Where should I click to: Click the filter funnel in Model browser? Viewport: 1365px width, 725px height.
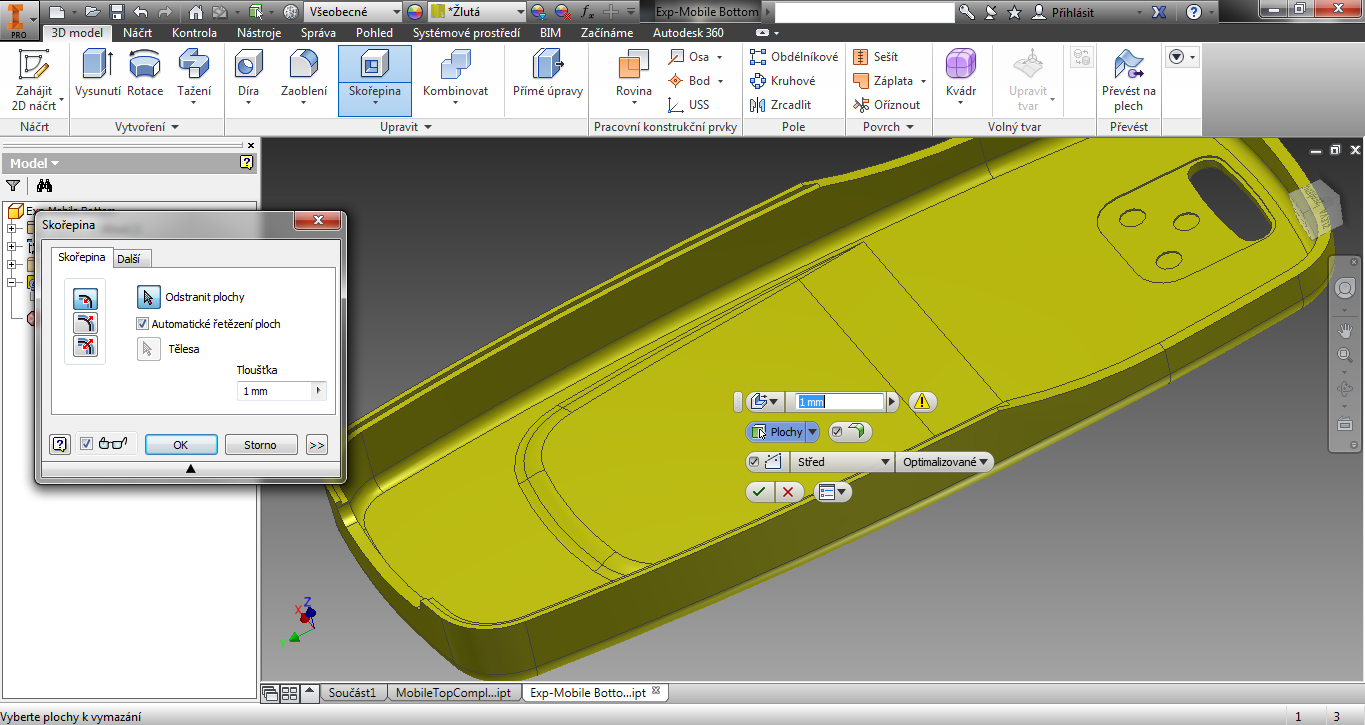pos(13,185)
